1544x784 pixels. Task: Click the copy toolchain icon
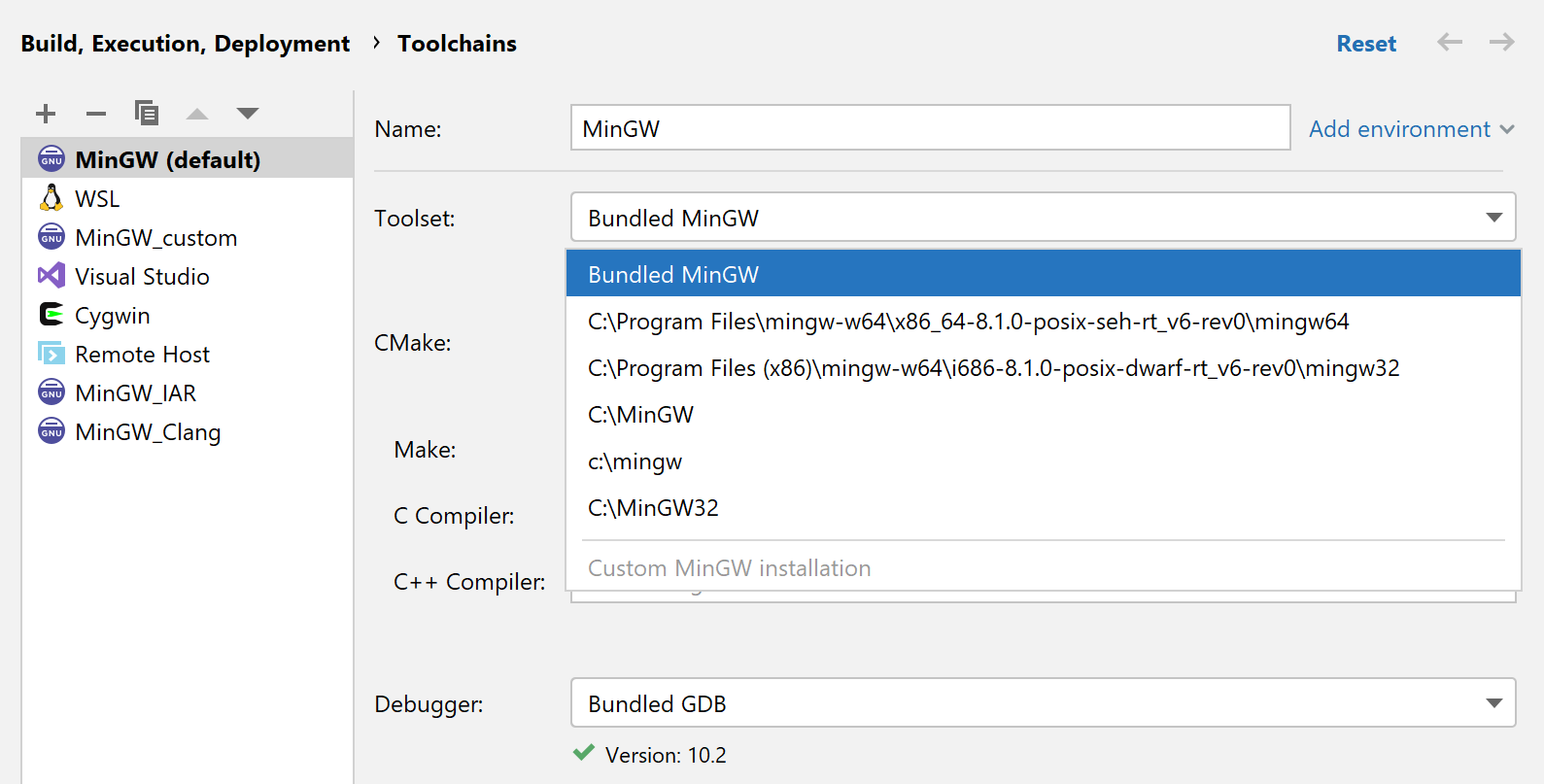[x=147, y=114]
